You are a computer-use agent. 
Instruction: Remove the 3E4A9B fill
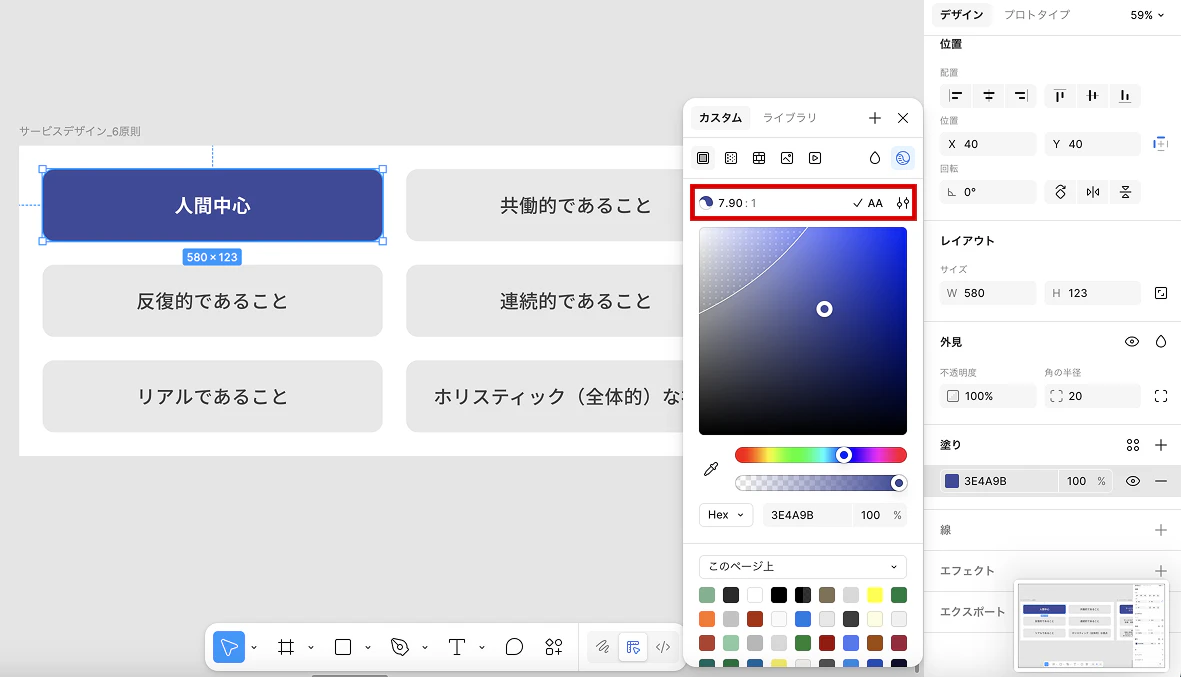pos(1161,481)
